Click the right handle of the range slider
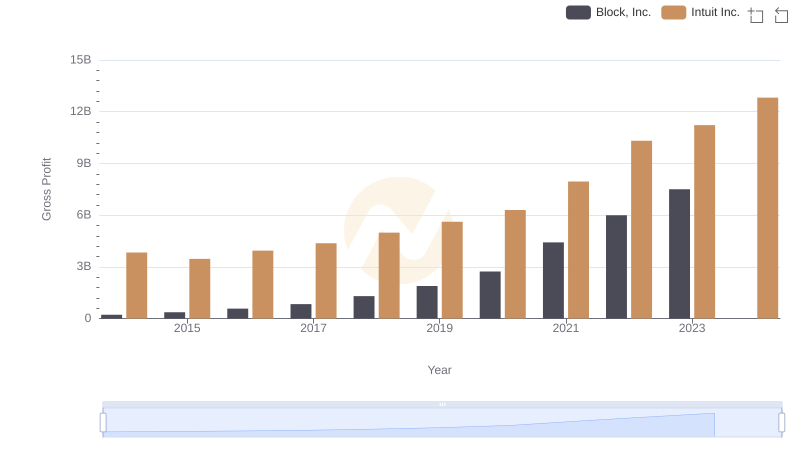The height and width of the screenshot is (461, 800). [782, 423]
